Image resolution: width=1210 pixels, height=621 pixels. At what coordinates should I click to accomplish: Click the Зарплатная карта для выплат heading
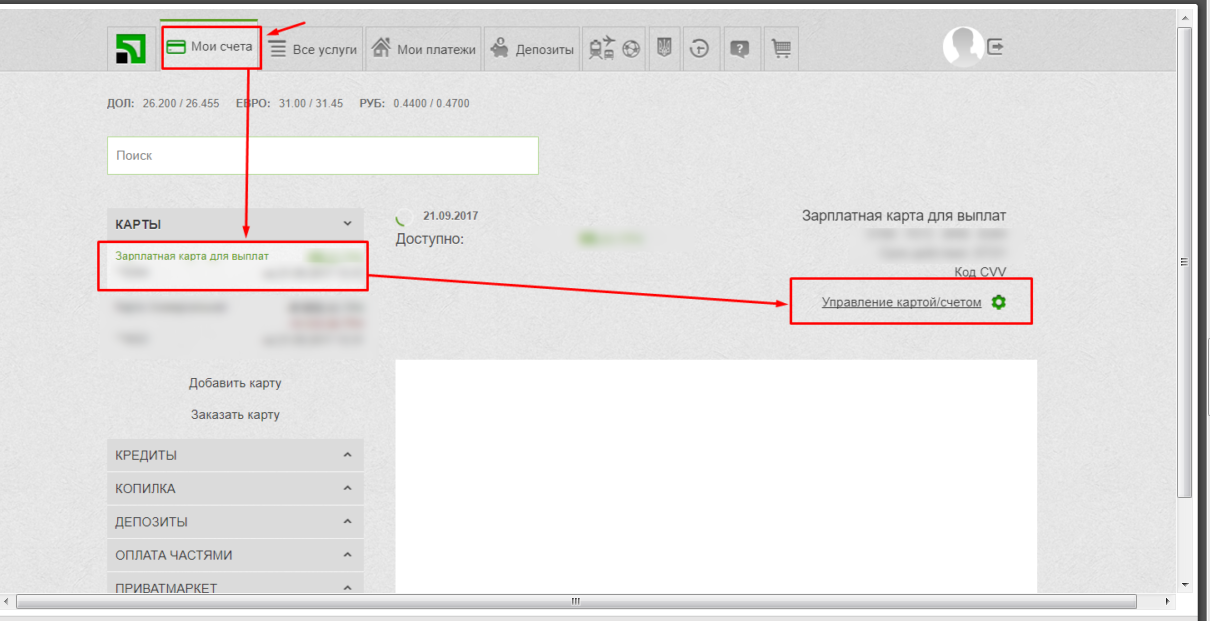(904, 216)
